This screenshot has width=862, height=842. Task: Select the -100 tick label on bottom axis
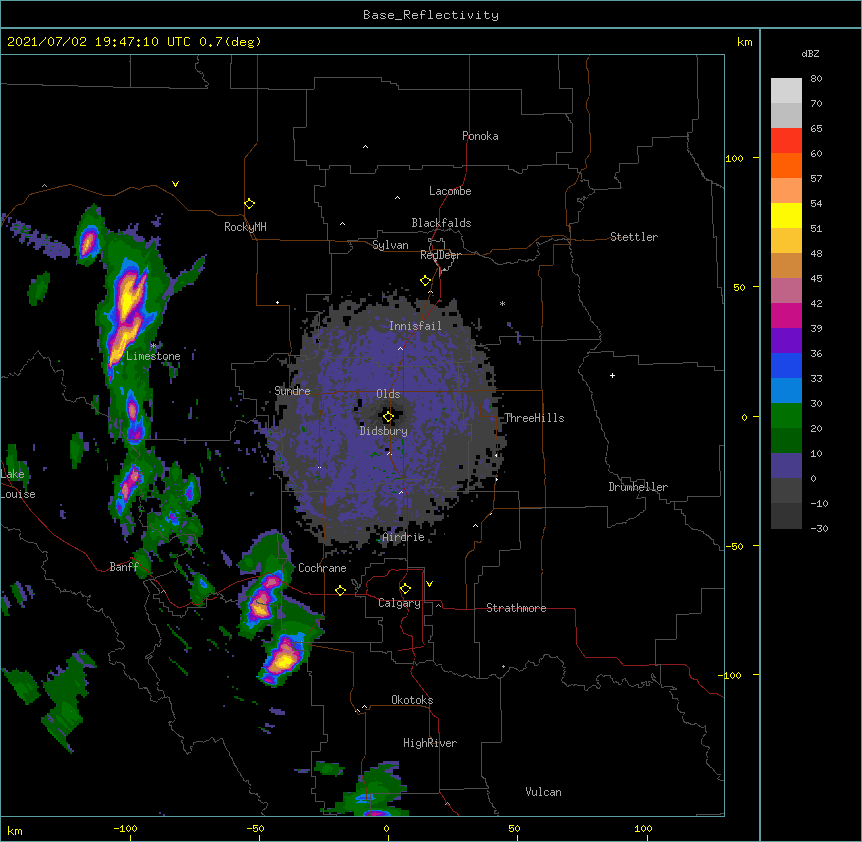click(125, 828)
